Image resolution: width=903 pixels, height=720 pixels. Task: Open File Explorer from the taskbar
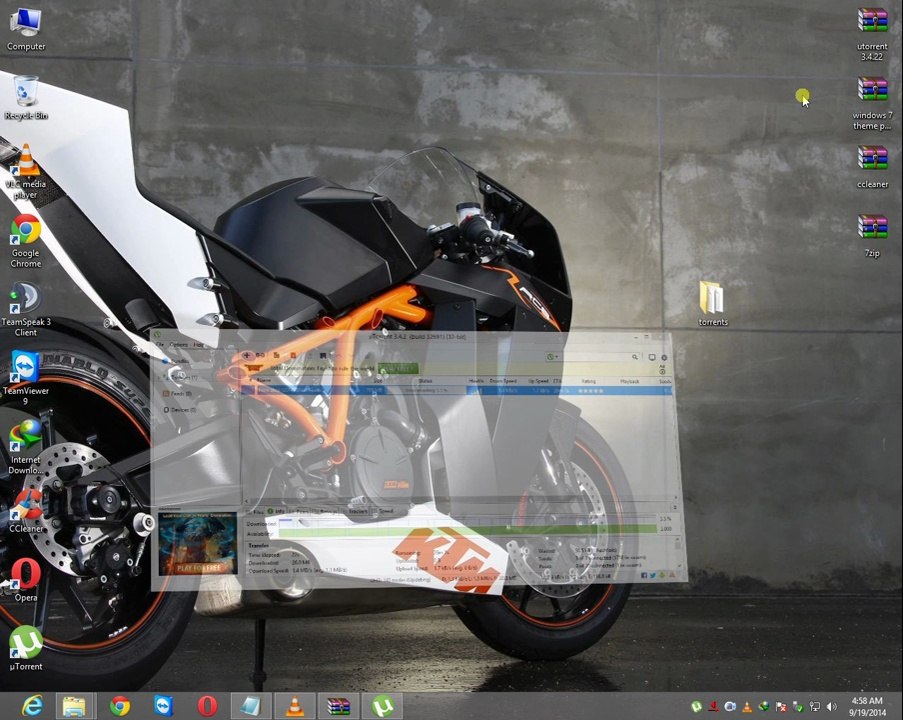(x=74, y=706)
